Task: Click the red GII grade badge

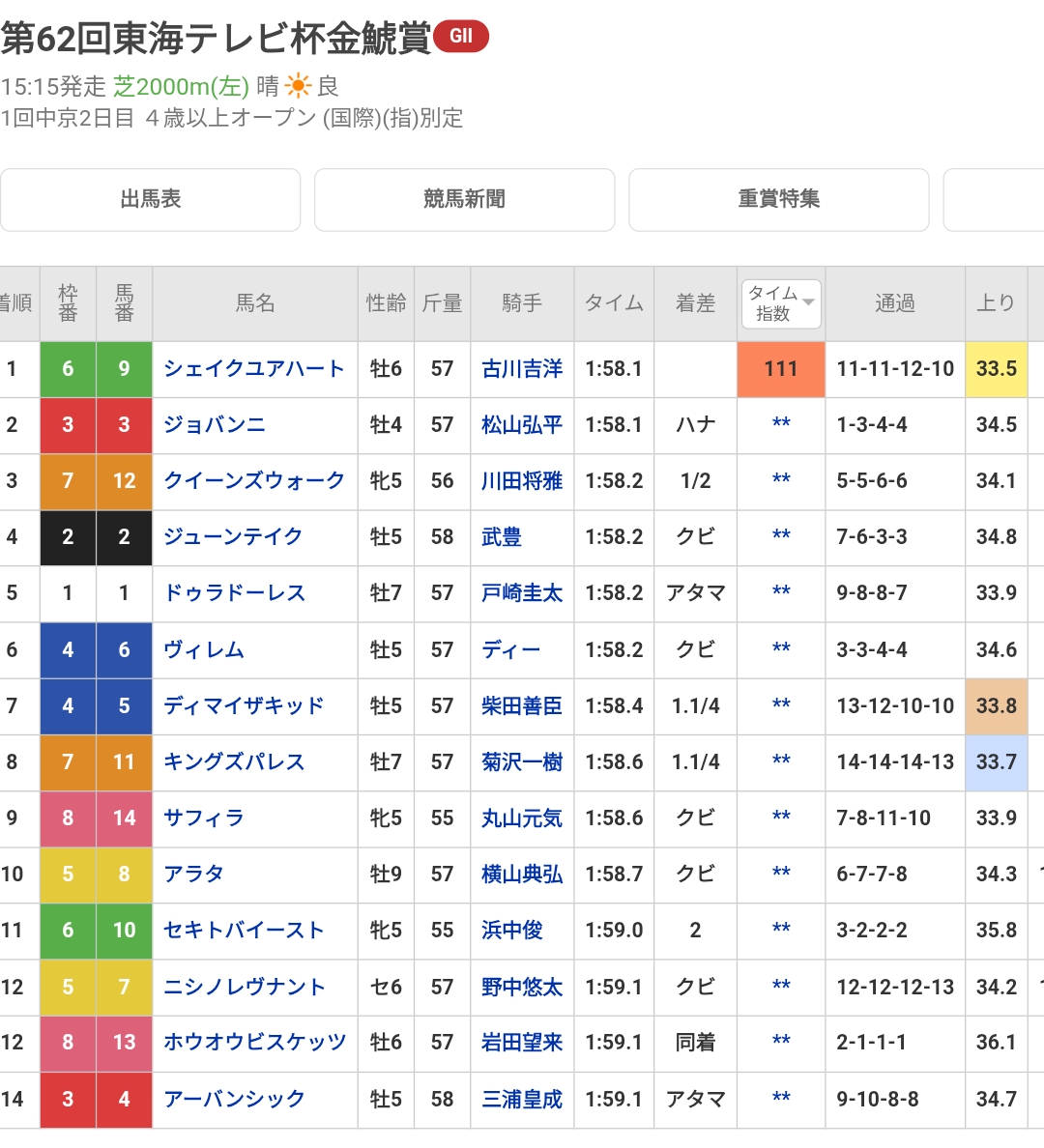Action: click(x=461, y=37)
